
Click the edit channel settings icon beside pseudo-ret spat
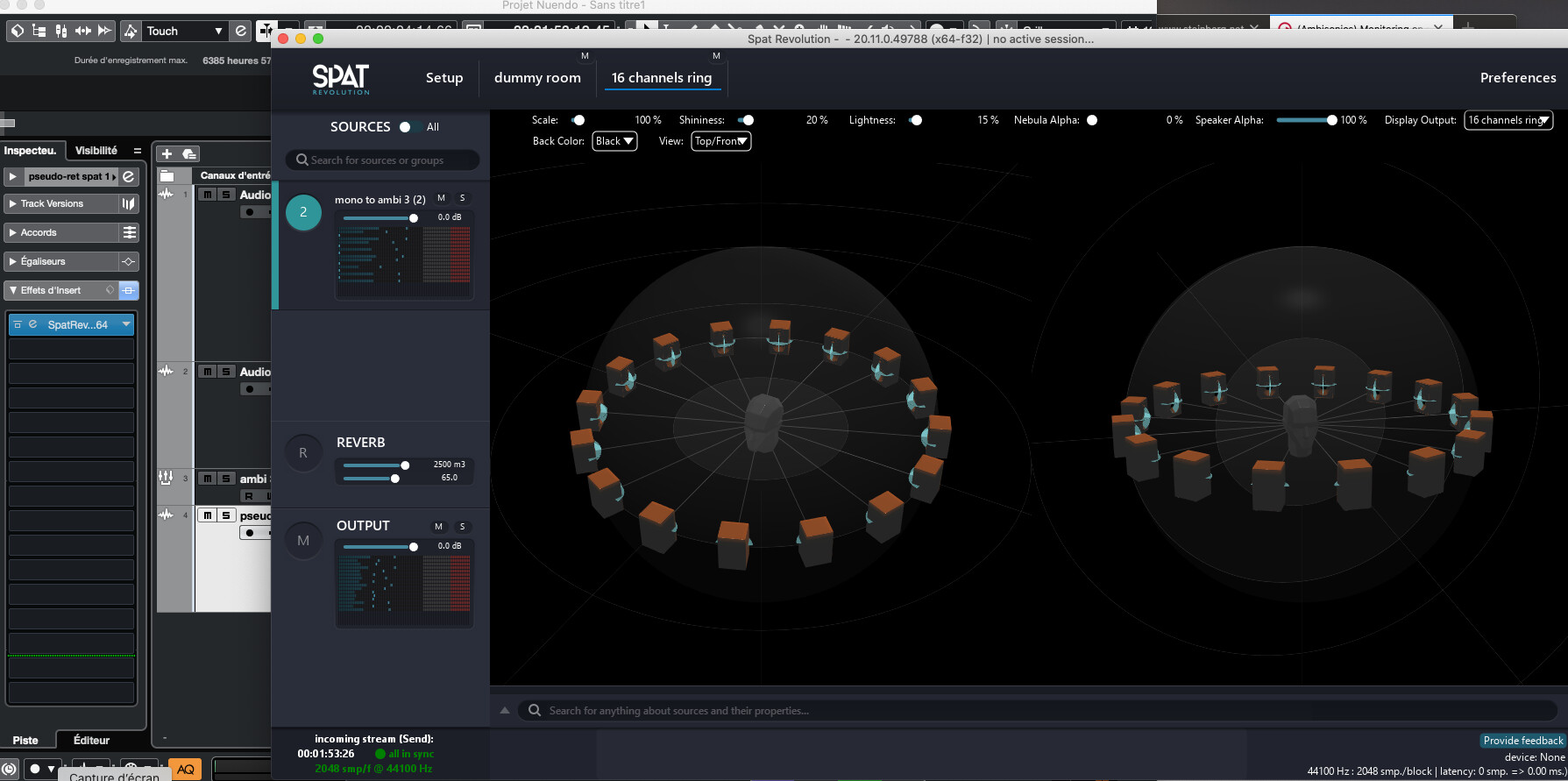tap(129, 176)
